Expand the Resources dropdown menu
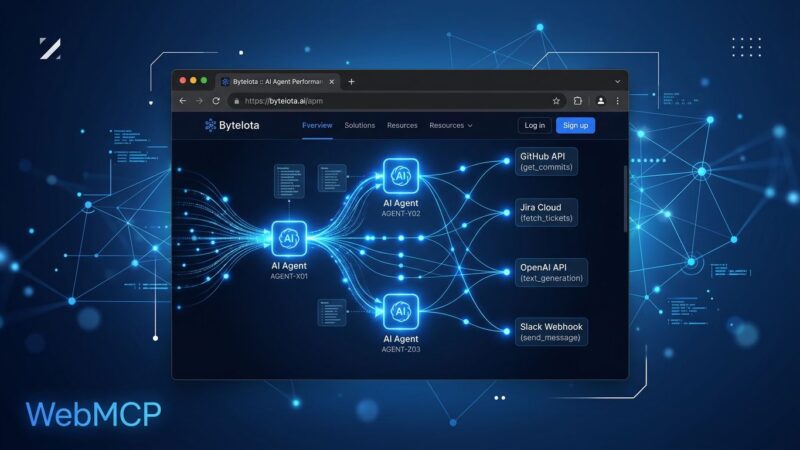Screen dimensions: 800x450 (451, 125)
